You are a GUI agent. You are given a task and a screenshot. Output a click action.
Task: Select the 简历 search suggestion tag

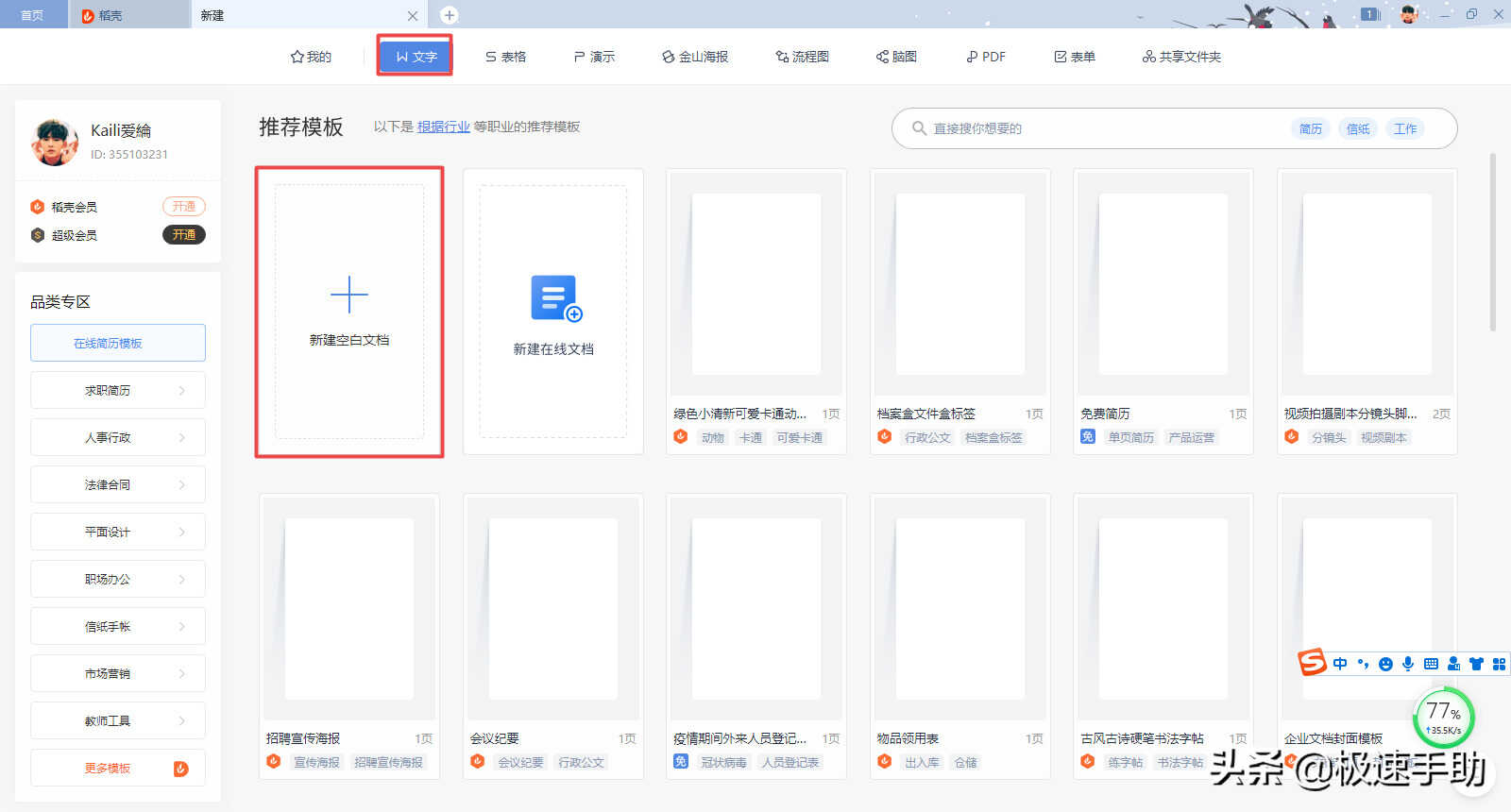pos(1311,128)
